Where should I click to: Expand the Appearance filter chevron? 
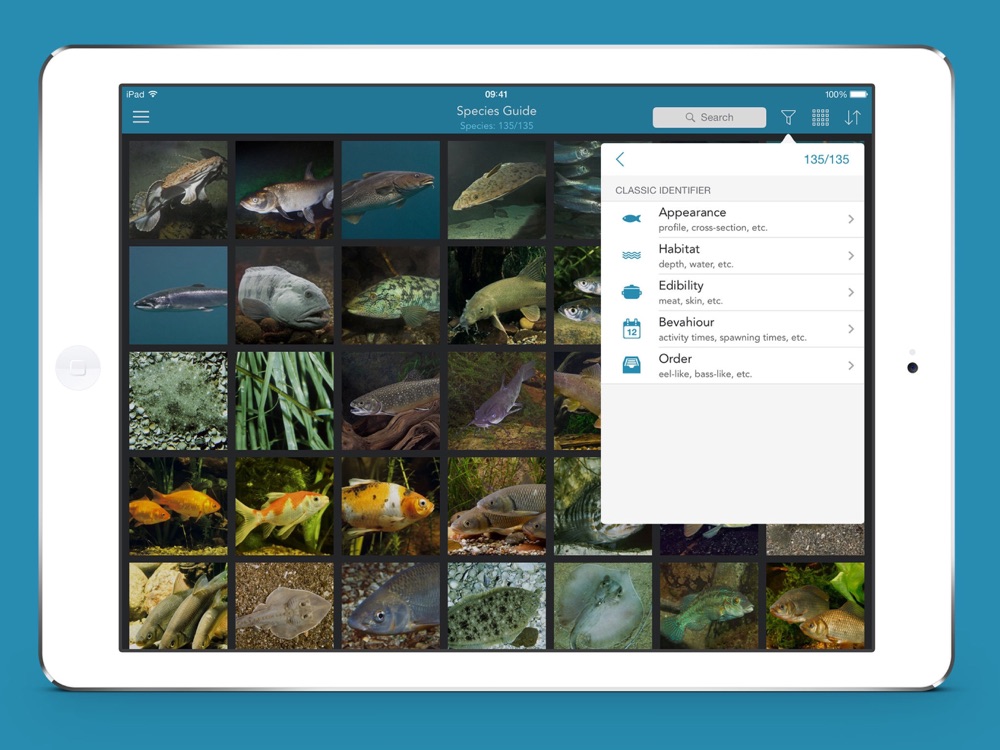[850, 219]
